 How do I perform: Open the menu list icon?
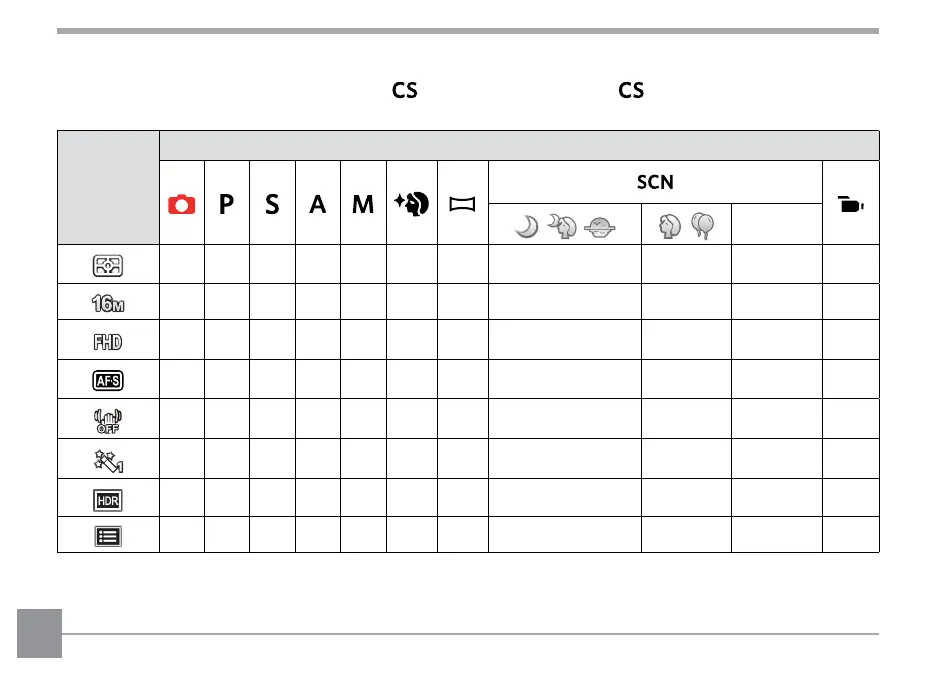pyautogui.click(x=108, y=534)
